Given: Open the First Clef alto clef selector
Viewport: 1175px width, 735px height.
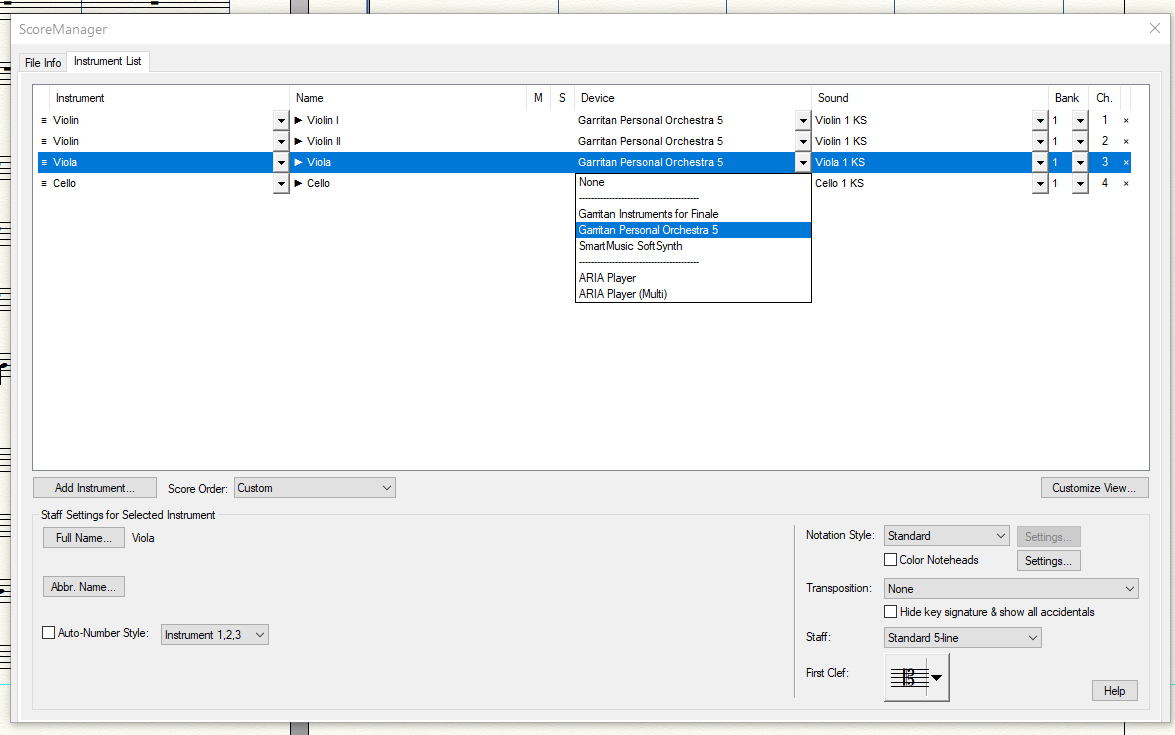Looking at the screenshot, I should 917,678.
